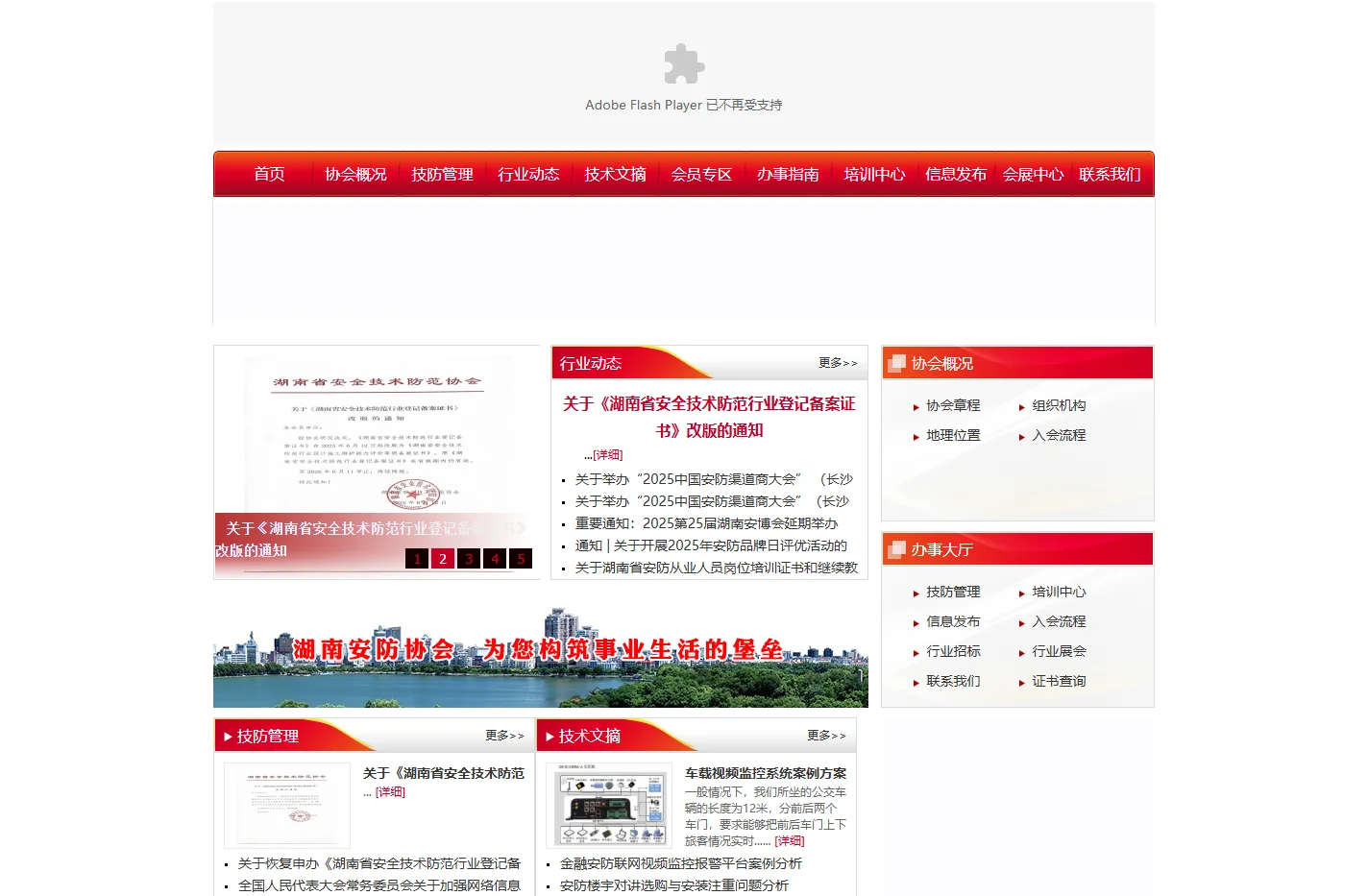Image resolution: width=1368 pixels, height=896 pixels.
Task: Open 首页 in the red navigation bar
Action: click(269, 174)
